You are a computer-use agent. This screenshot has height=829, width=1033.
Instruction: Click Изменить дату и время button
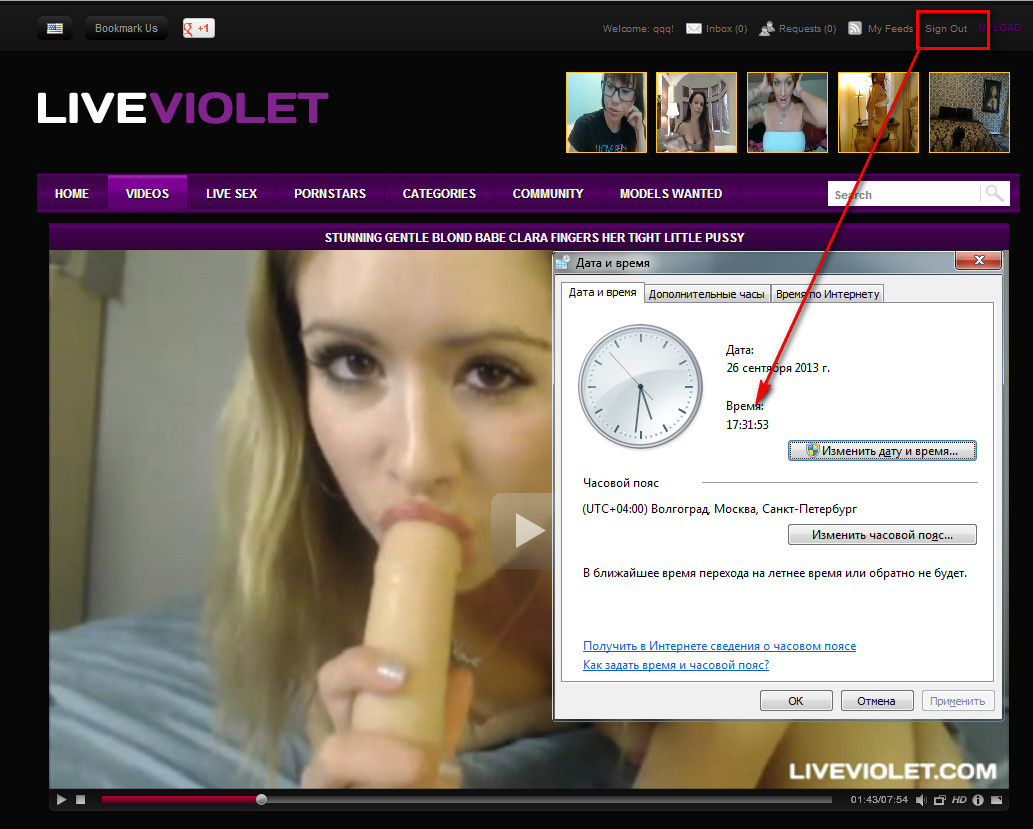pos(881,451)
